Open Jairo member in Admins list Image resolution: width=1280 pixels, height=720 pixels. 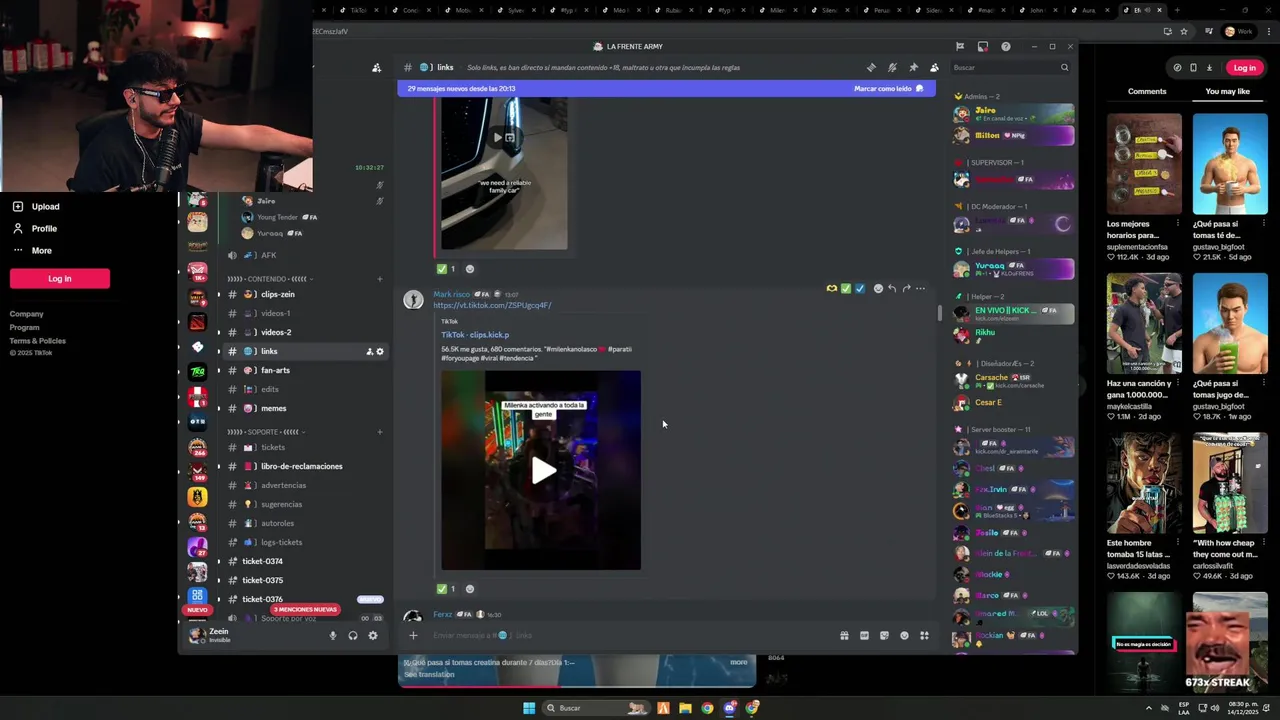tap(1013, 113)
